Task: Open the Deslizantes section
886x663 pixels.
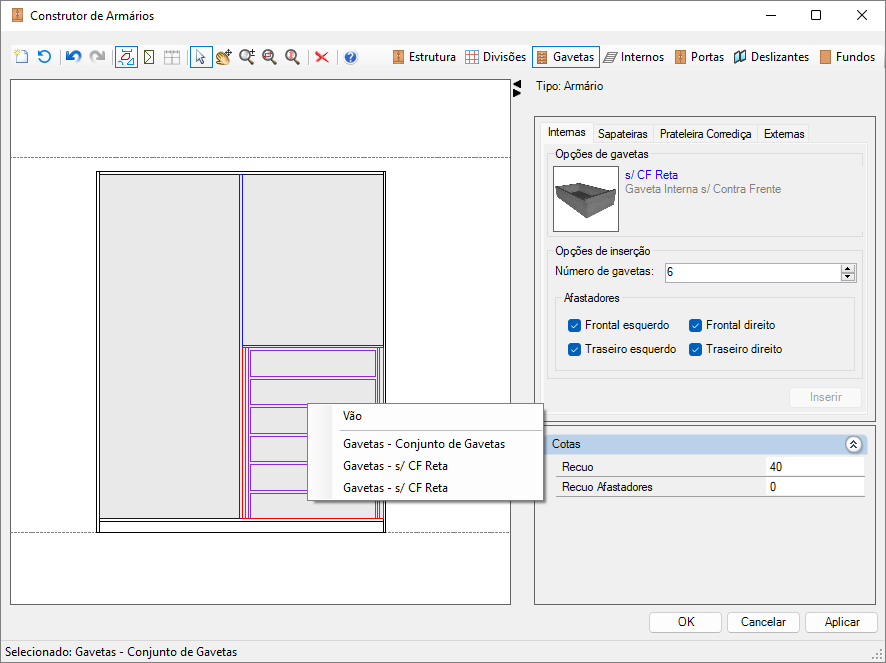Action: coord(771,57)
